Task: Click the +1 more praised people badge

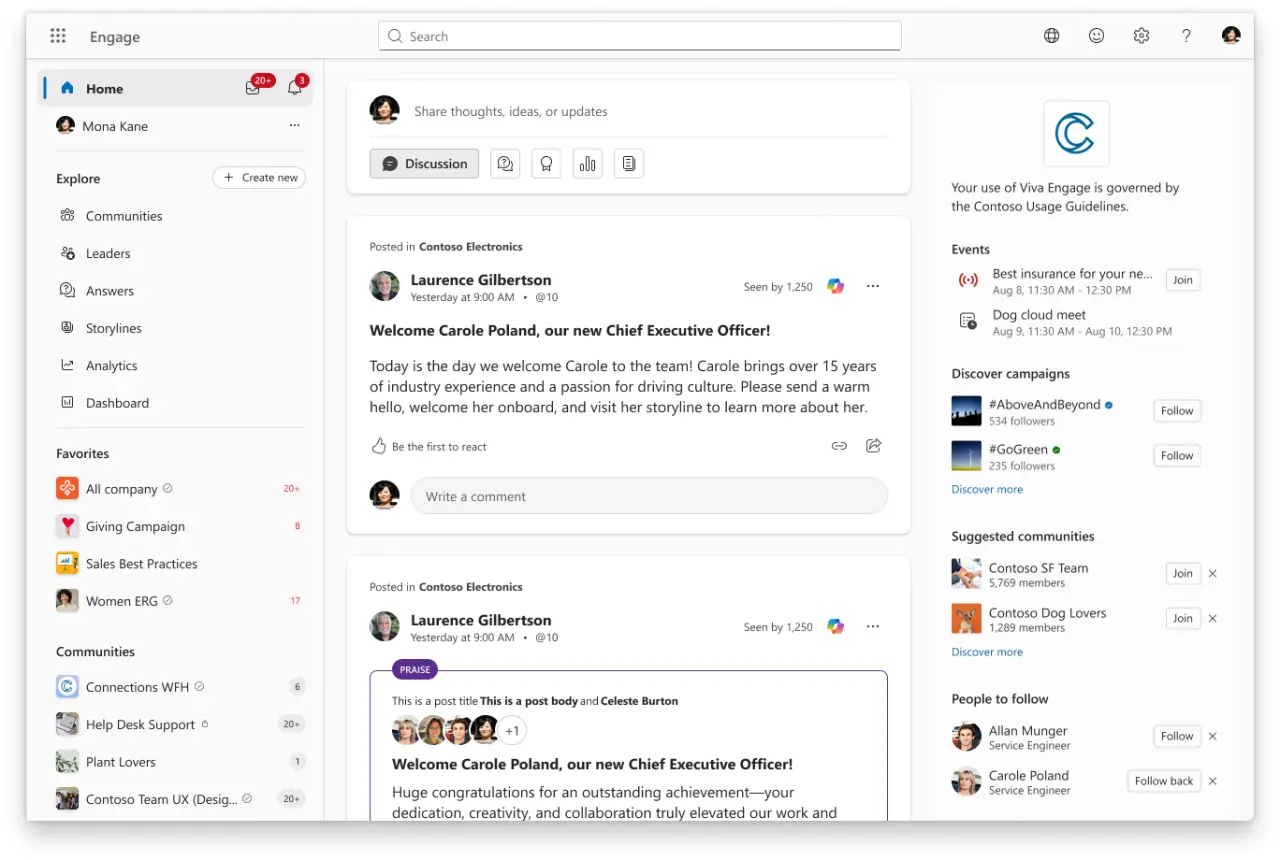Action: pos(512,731)
